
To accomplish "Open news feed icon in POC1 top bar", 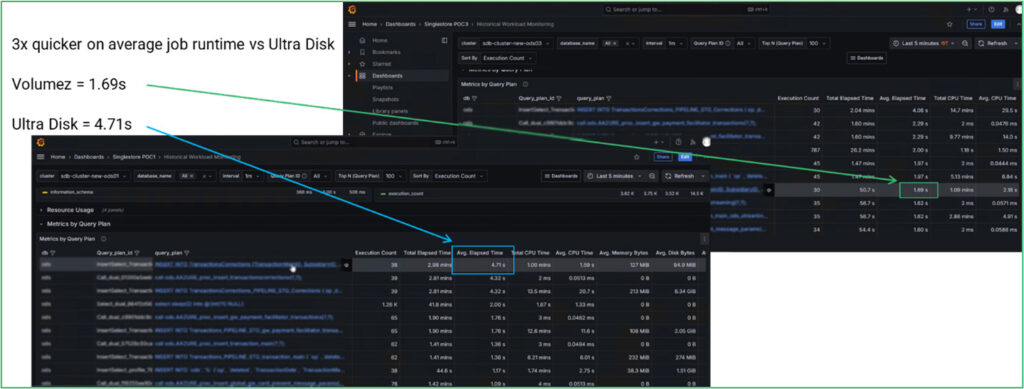I will tap(692, 142).
